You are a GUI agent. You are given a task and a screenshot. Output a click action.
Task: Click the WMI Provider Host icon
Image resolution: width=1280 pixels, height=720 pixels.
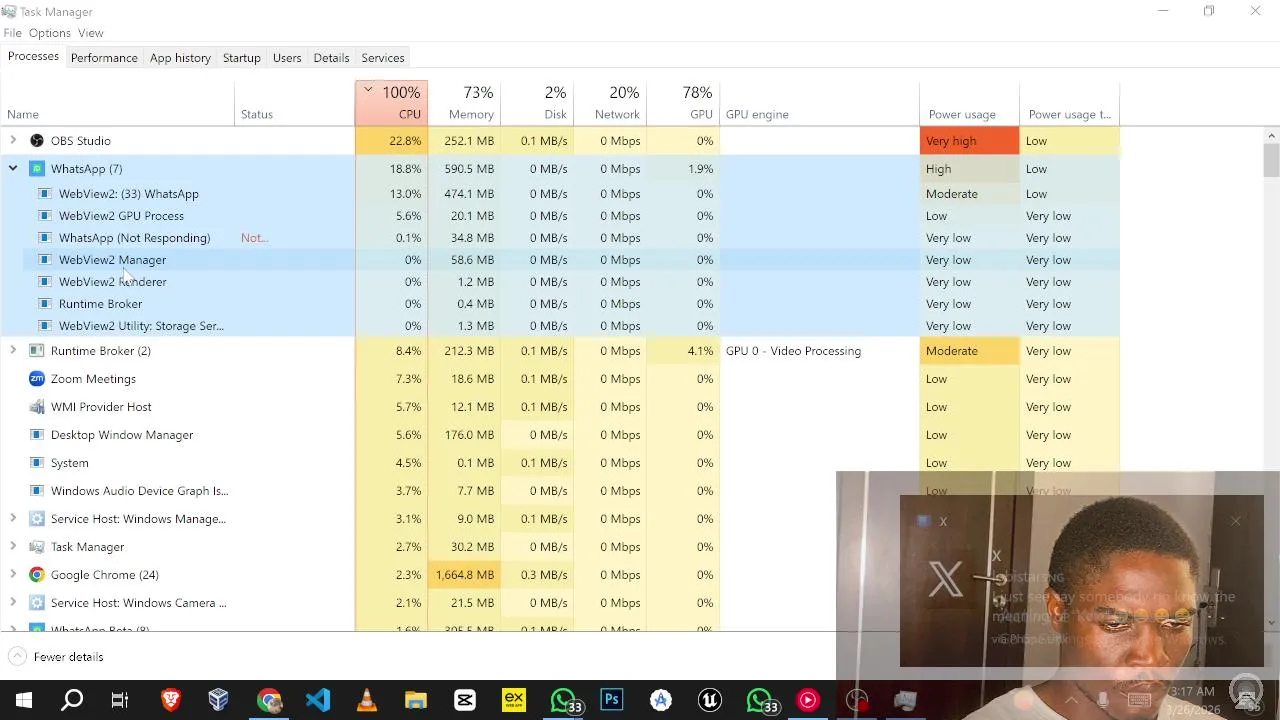pos(37,407)
